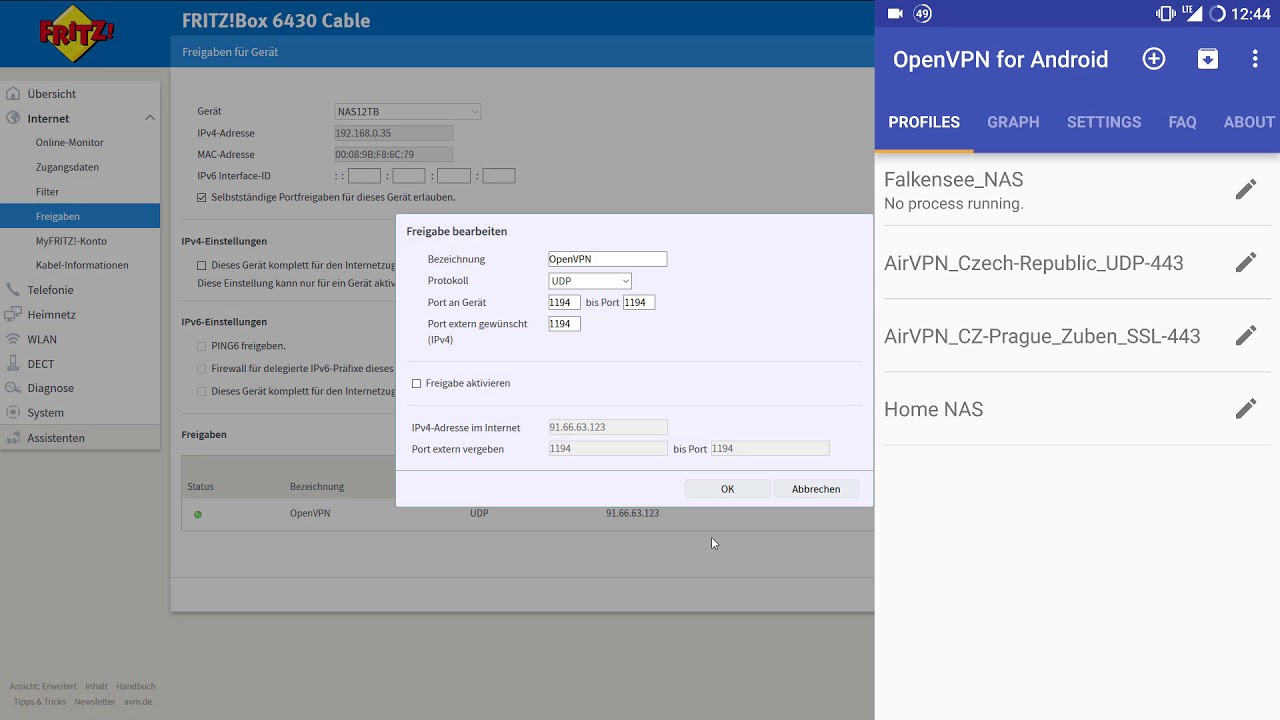Image resolution: width=1280 pixels, height=720 pixels.
Task: Tap the Home NAS profile name
Action: pos(934,409)
